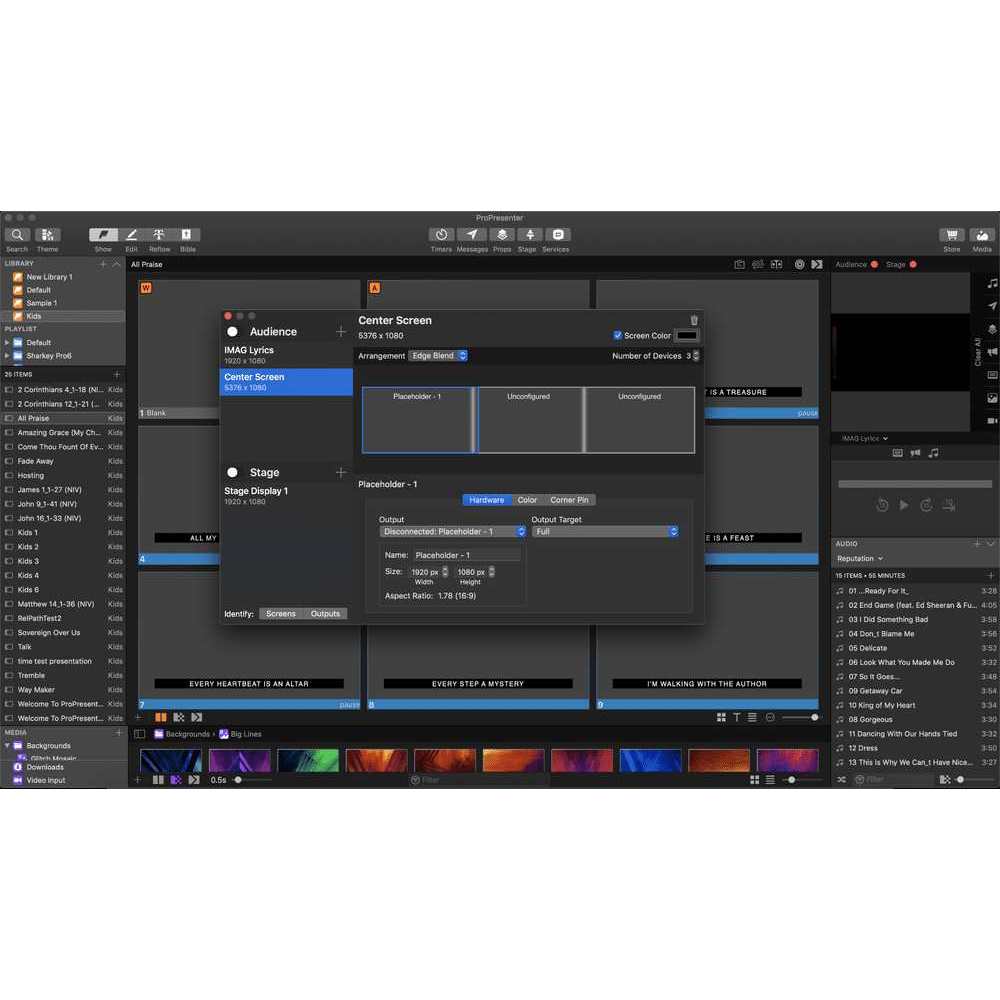Select the green media background thumbnail
Screen dimensions: 1000x1000
308,760
